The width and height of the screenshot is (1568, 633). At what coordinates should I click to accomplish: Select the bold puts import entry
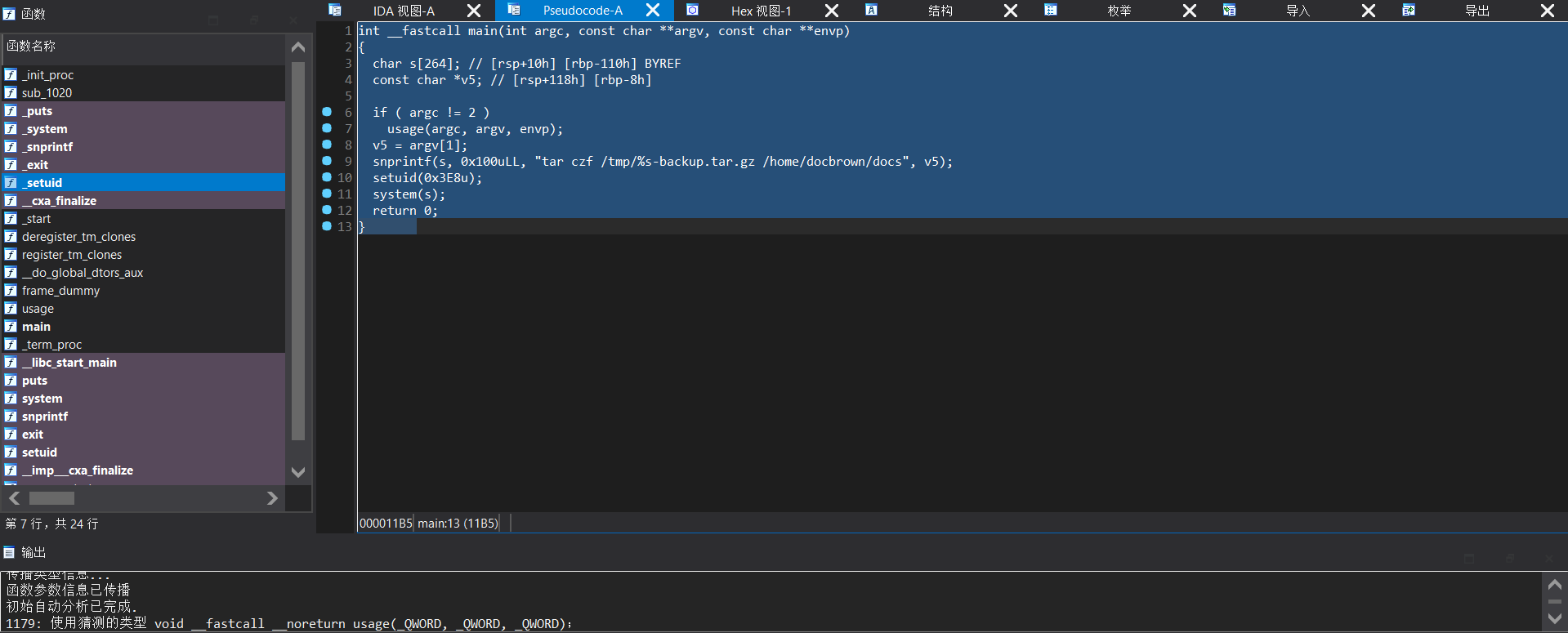143,380
